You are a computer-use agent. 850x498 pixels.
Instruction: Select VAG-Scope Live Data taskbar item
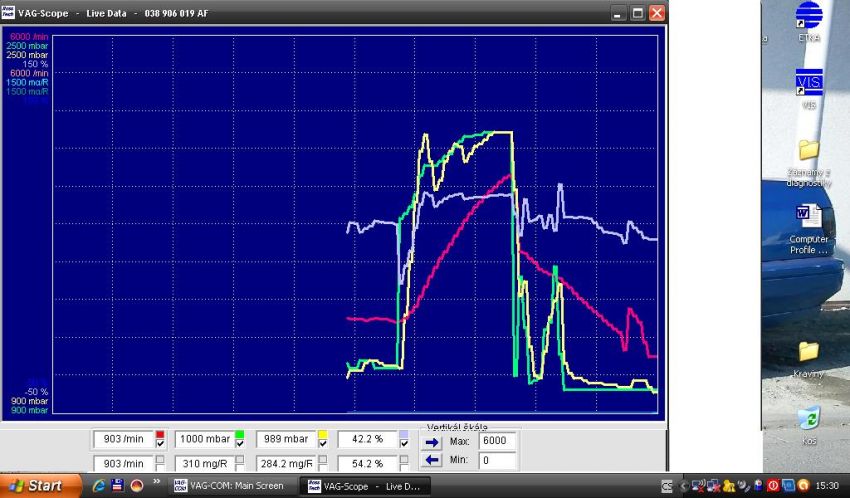363,486
